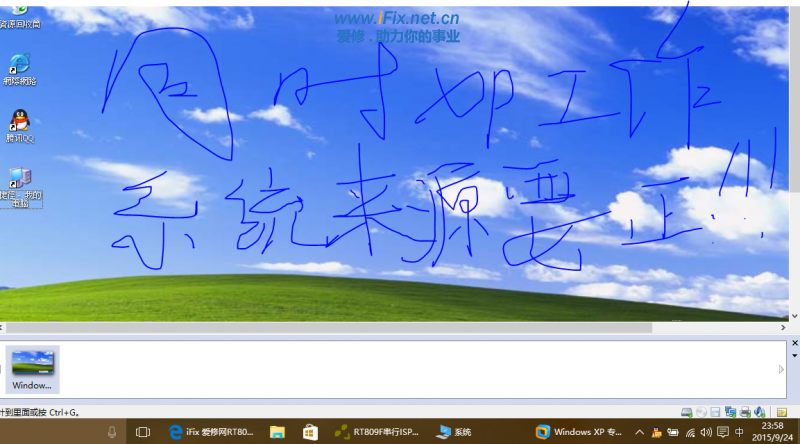The height and width of the screenshot is (444, 800).
Task: Open the thumbnail bar options dropdown arrow
Action: 794,356
